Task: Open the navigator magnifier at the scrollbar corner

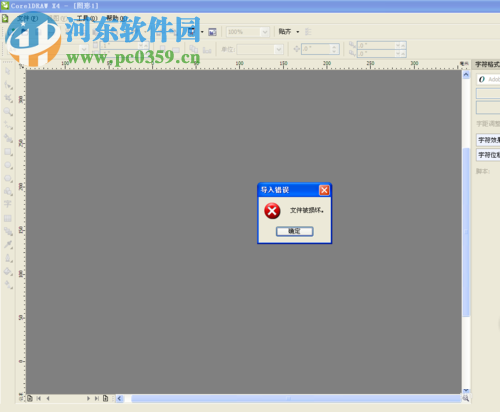Action: click(x=466, y=398)
